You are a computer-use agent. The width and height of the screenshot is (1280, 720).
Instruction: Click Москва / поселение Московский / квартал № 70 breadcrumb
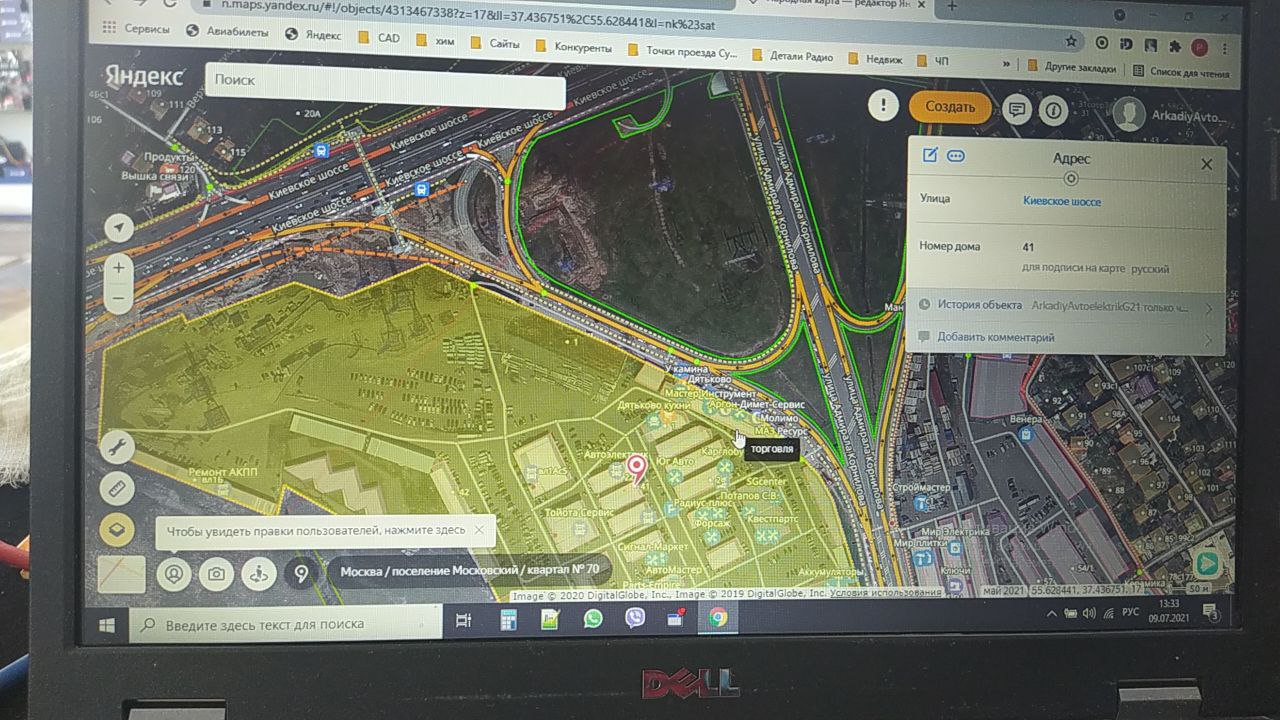coord(470,571)
